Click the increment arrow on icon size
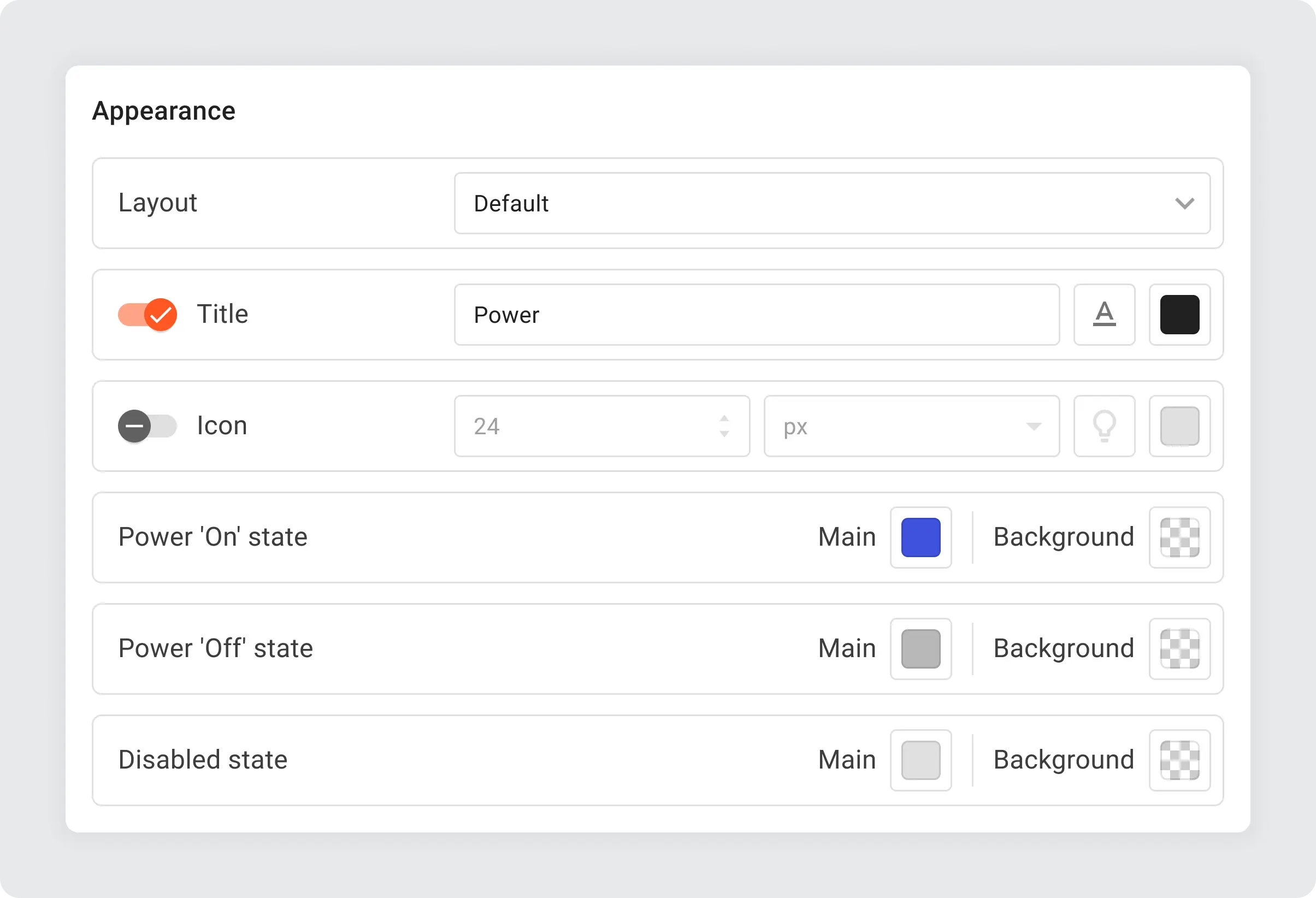 pos(724,418)
